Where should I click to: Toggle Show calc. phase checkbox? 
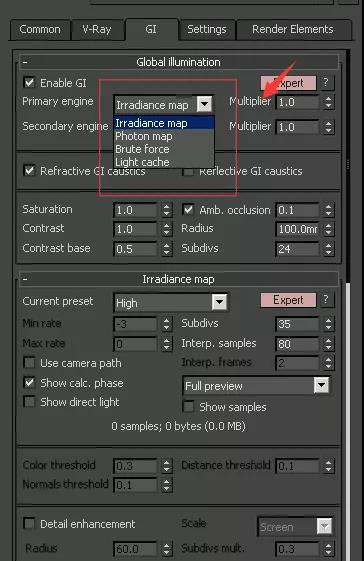coord(29,382)
